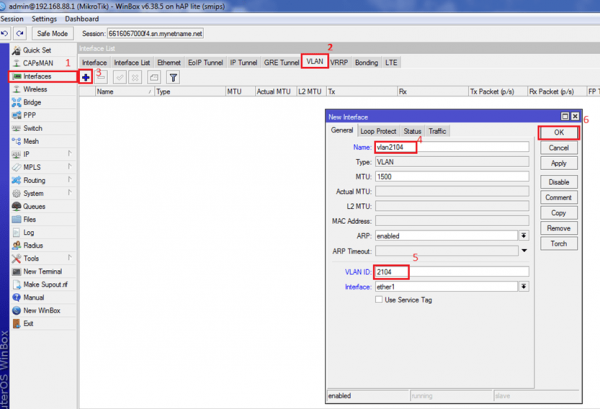Open Status tab in New Interface

(412, 131)
